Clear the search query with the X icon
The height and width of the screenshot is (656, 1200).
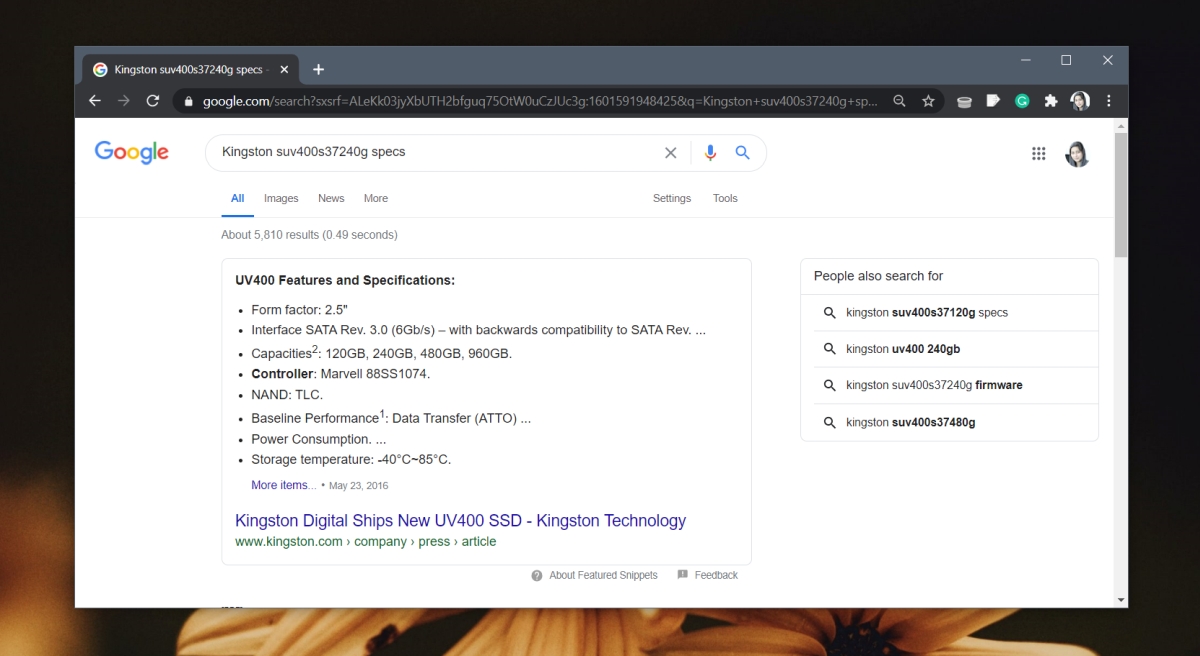(x=670, y=151)
